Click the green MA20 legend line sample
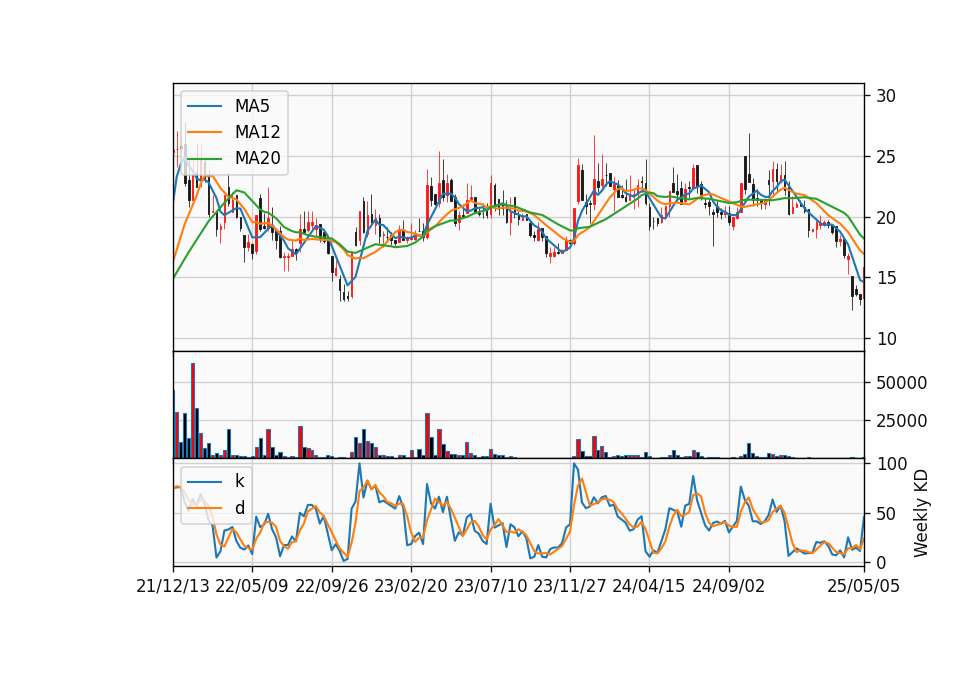 point(204,158)
